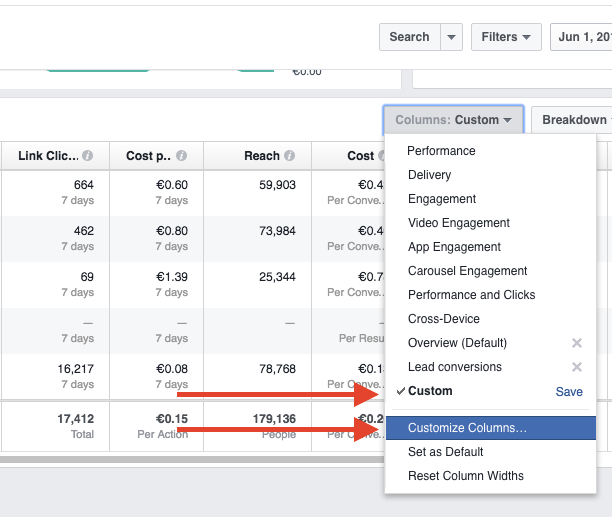Open the Search dropdown arrow
This screenshot has width=612, height=517.
tap(452, 37)
